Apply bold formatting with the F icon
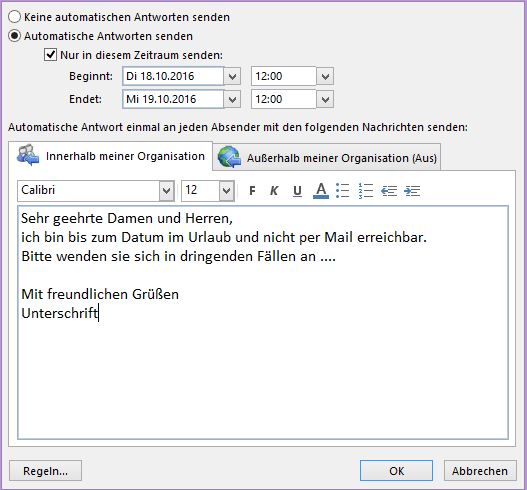The image size is (527, 490). coord(252,191)
